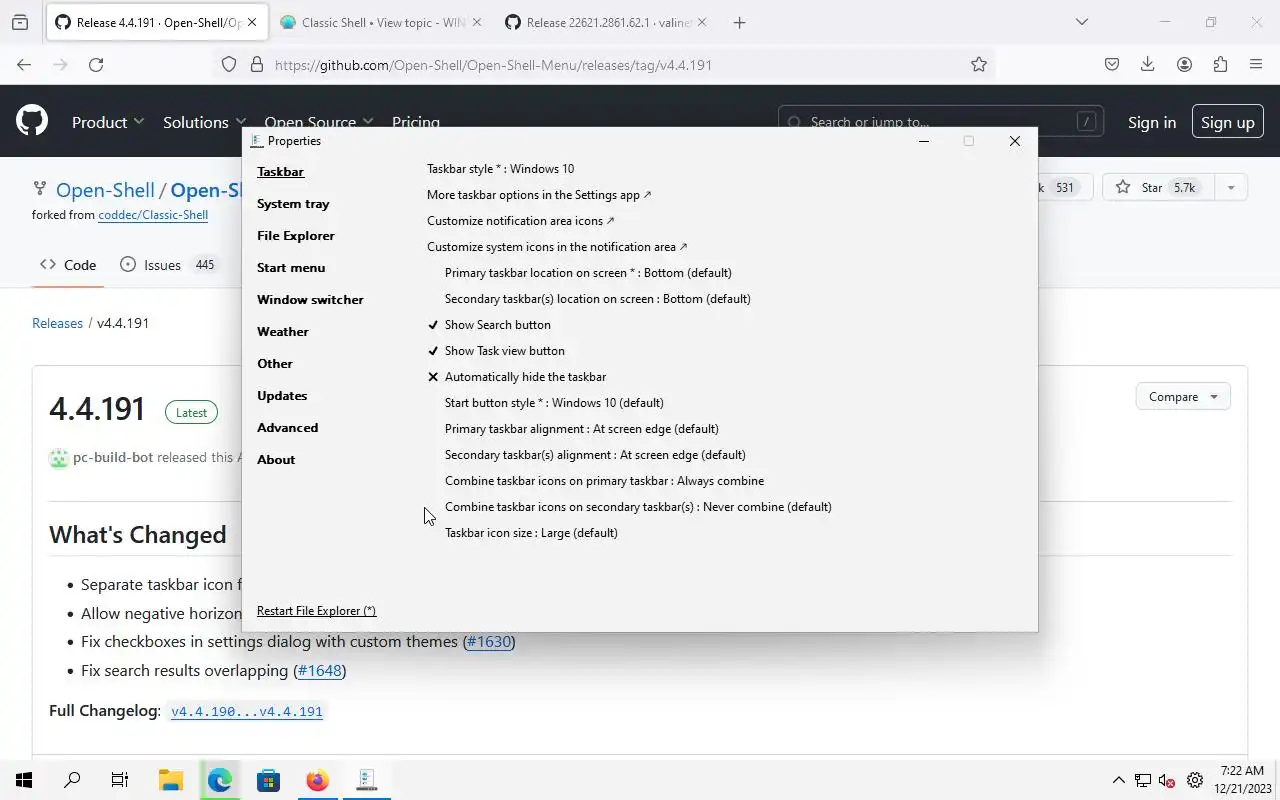Screen dimensions: 1280x800
Task: Reload the GitHub page
Action: point(96,64)
